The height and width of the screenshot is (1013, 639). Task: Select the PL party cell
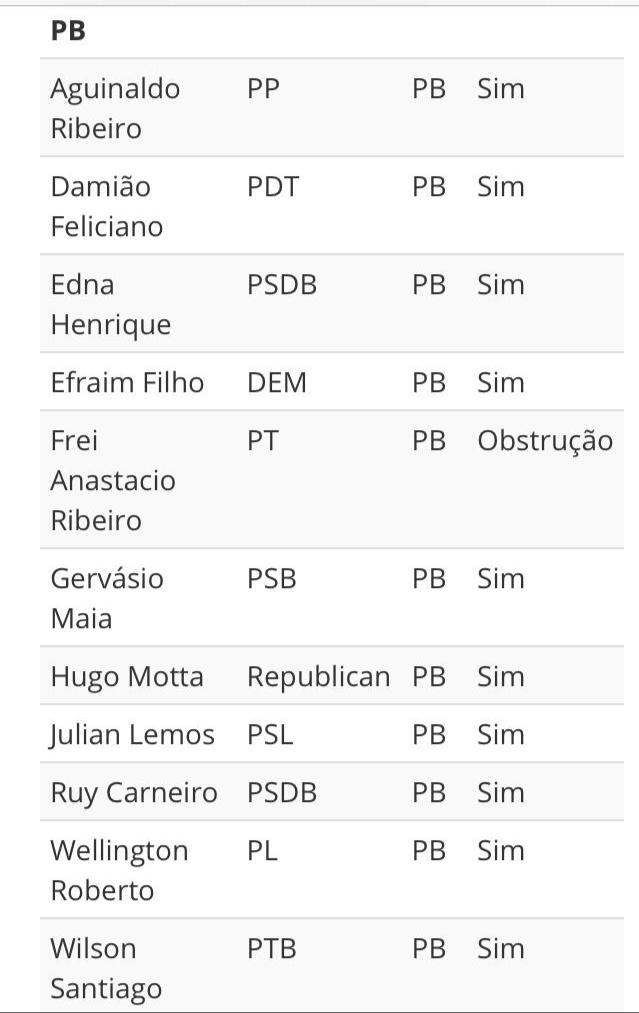click(x=262, y=850)
